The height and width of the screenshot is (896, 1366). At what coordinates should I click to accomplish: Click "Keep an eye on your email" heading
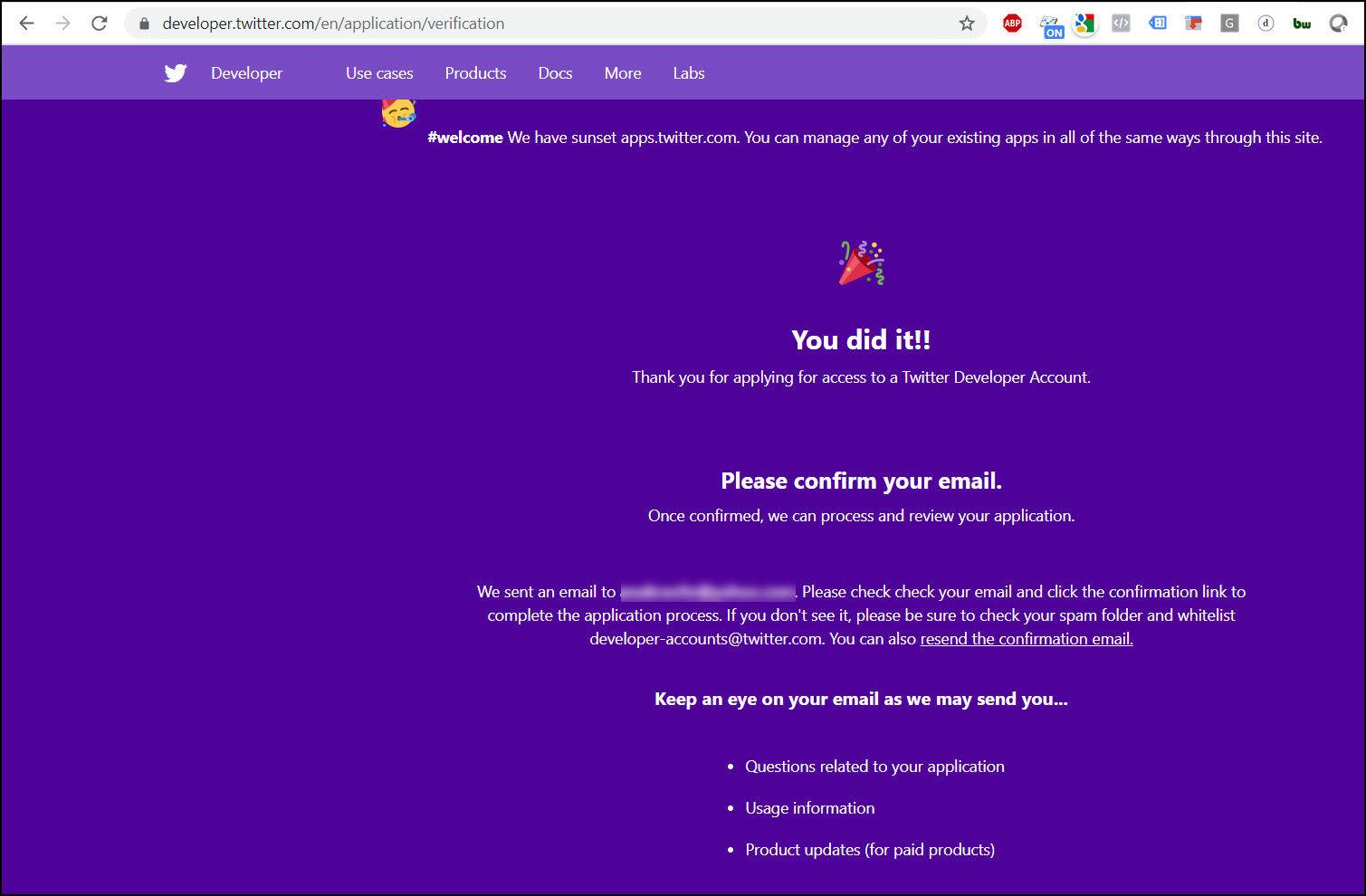click(861, 699)
